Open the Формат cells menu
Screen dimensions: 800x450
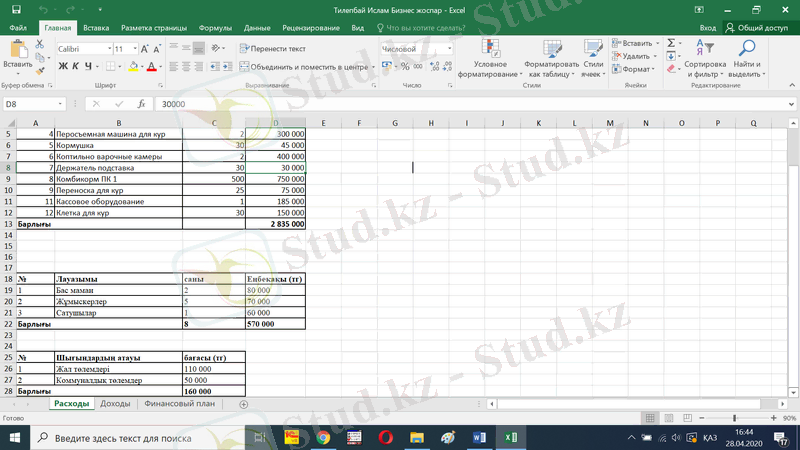coord(633,69)
